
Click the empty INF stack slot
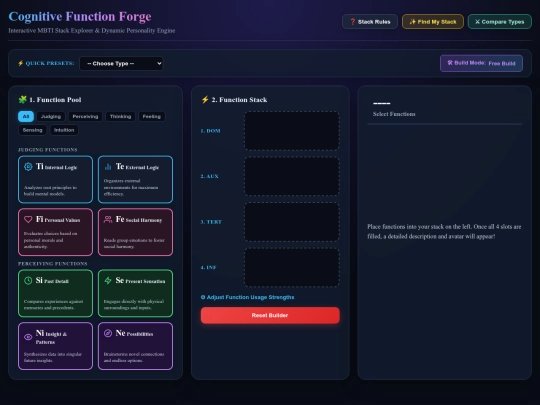[x=292, y=267]
